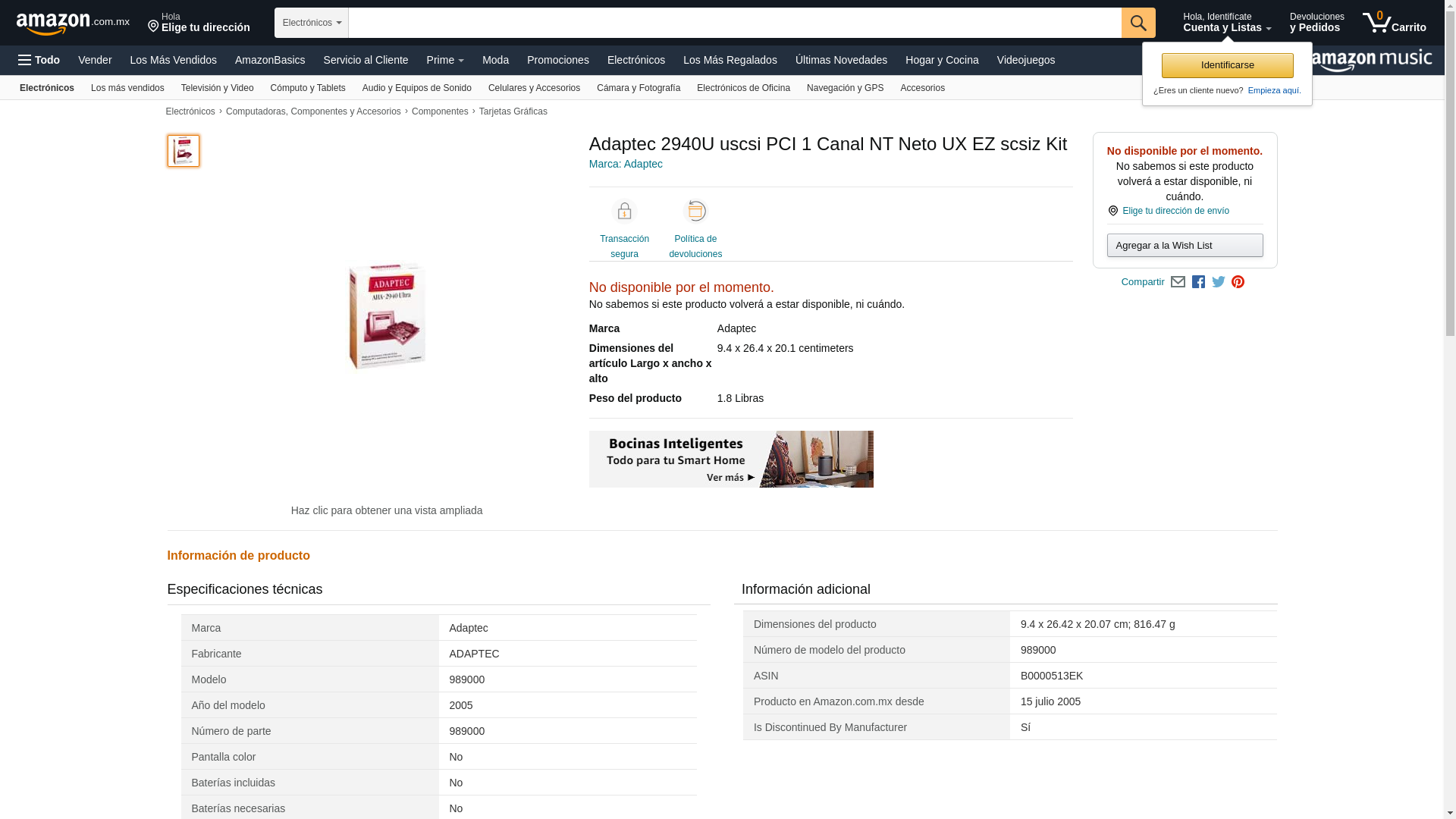Open Audio y Equipos de Sonido category

tap(416, 88)
